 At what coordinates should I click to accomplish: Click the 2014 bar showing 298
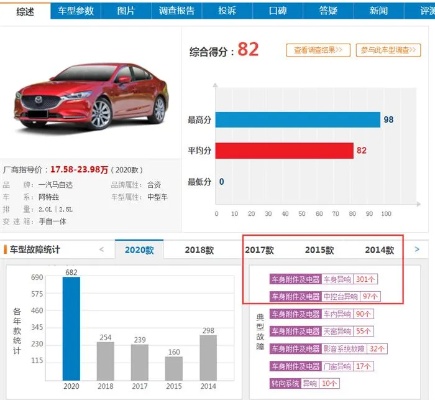pos(208,358)
